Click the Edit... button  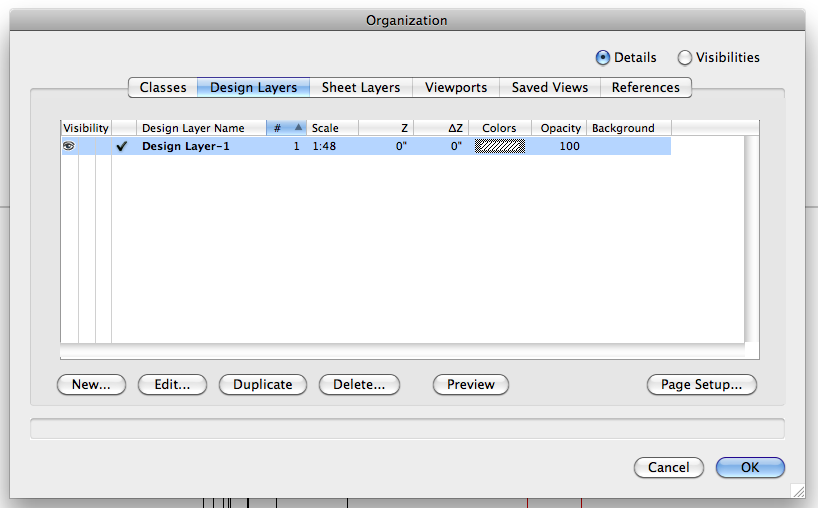(x=172, y=385)
